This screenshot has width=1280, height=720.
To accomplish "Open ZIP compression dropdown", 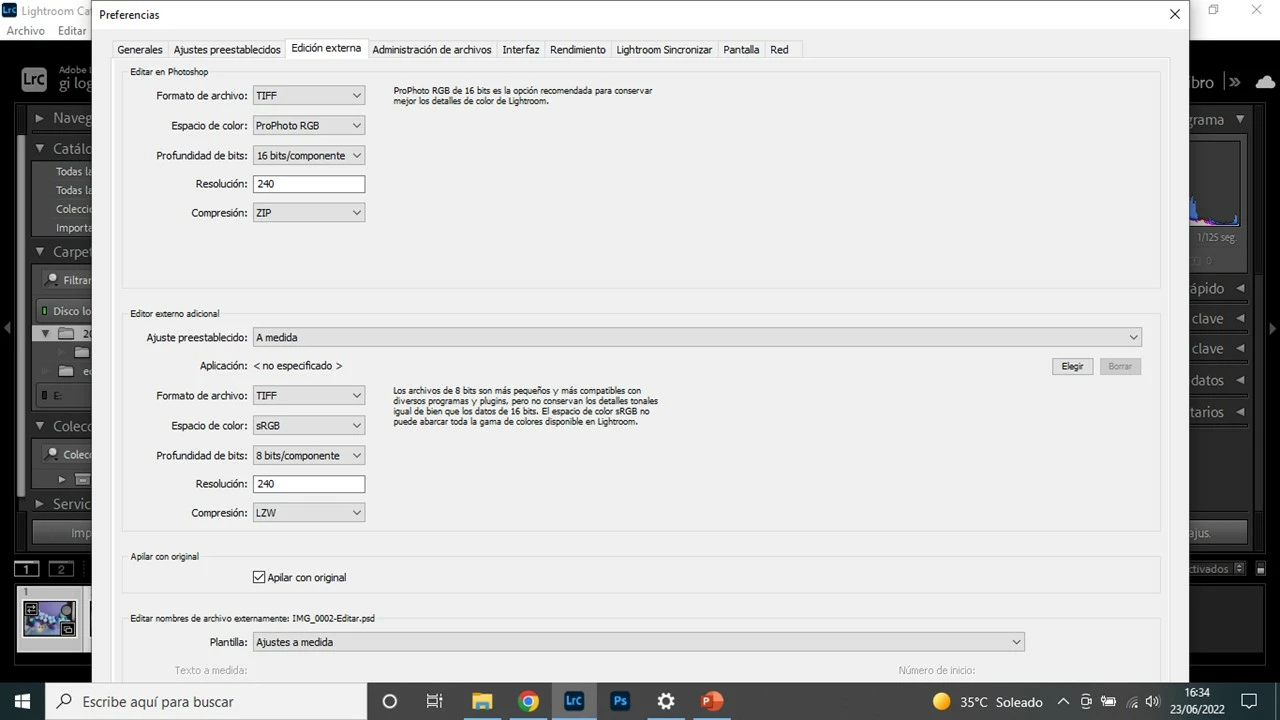I will tap(308, 213).
